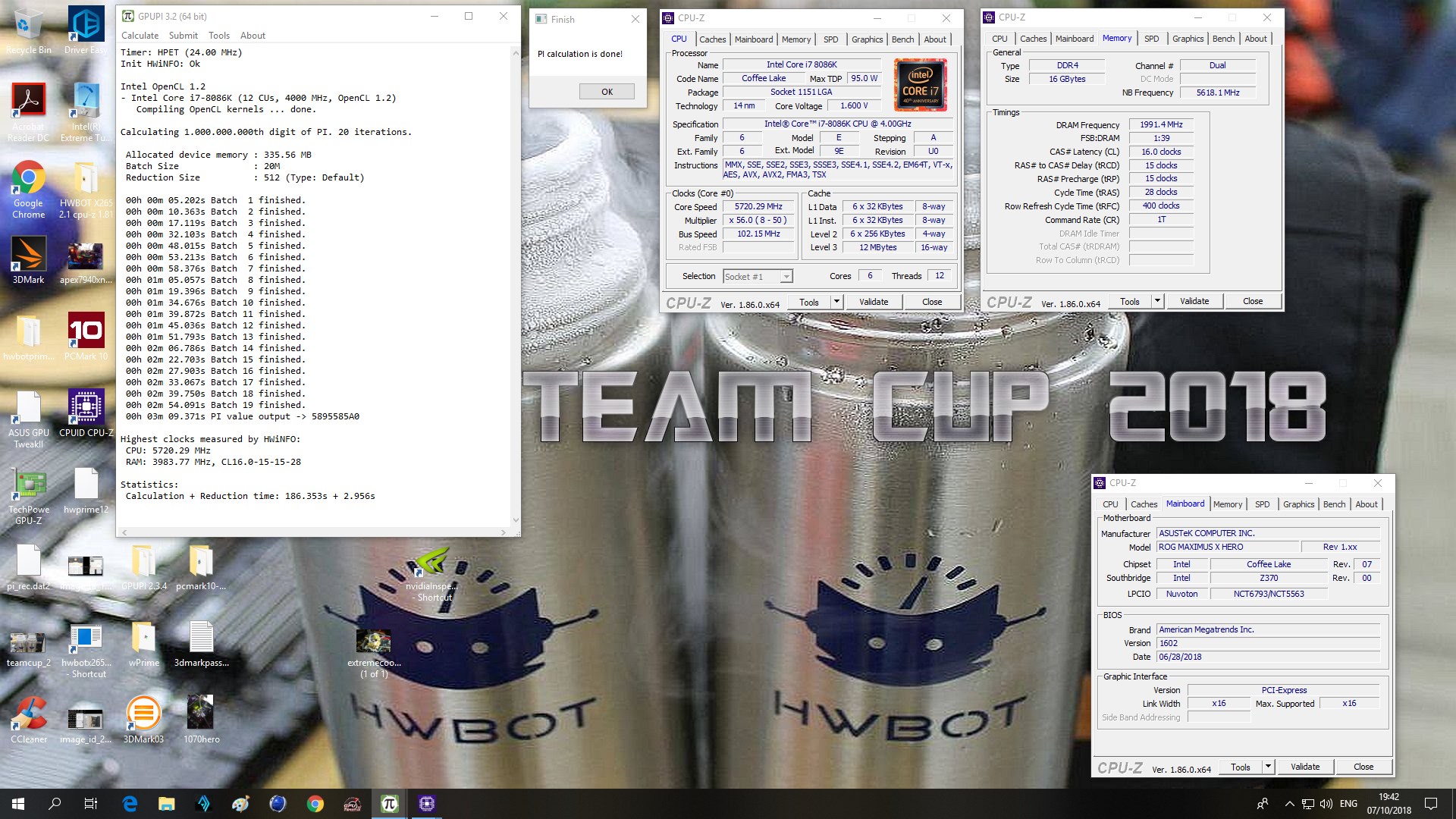Open Tools menu in GPUPI

click(x=218, y=36)
